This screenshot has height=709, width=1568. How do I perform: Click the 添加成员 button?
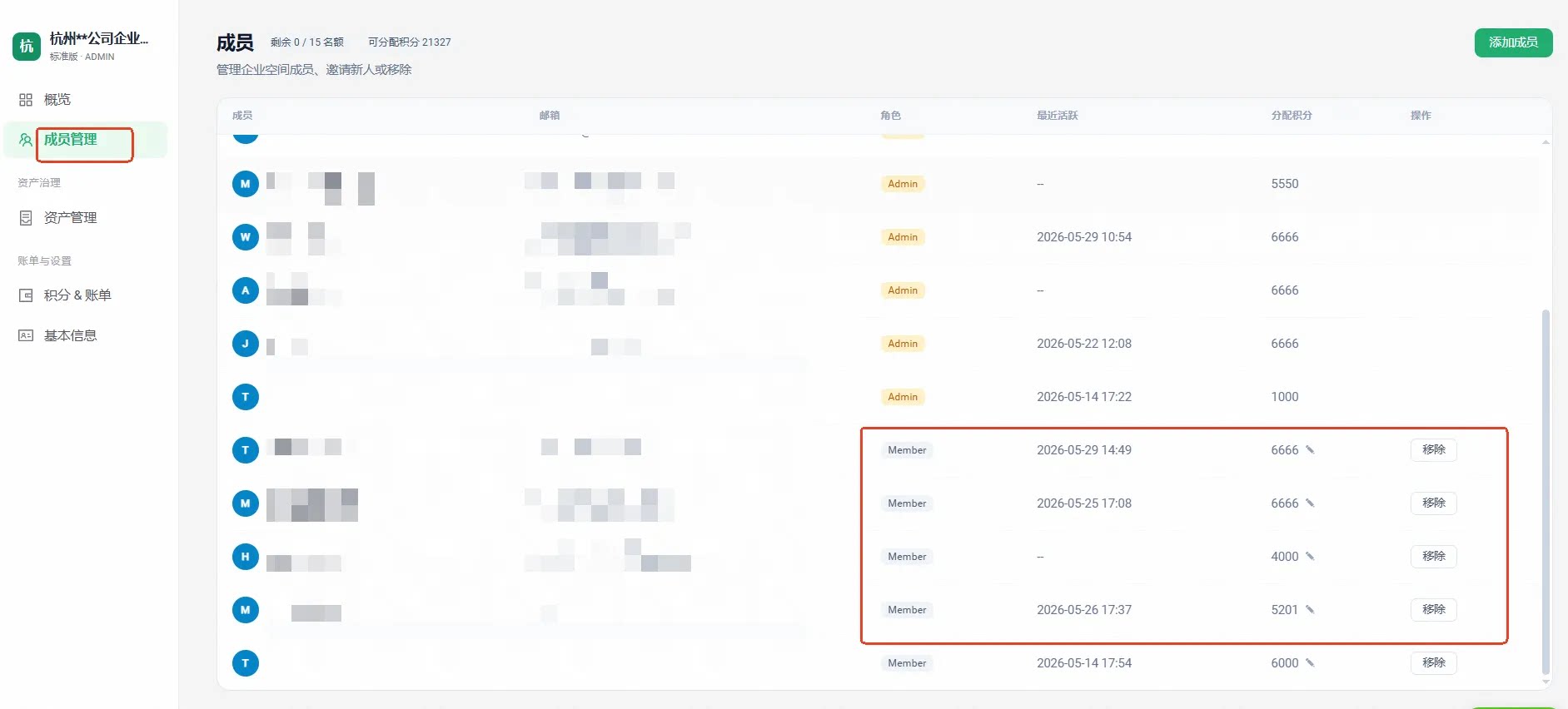(1513, 42)
